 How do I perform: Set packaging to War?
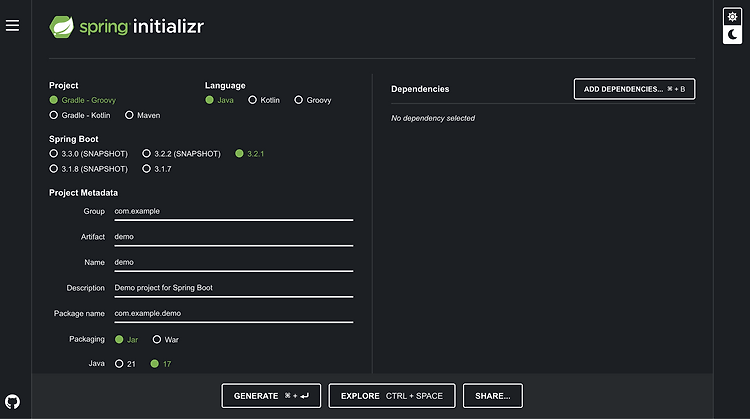(x=165, y=340)
